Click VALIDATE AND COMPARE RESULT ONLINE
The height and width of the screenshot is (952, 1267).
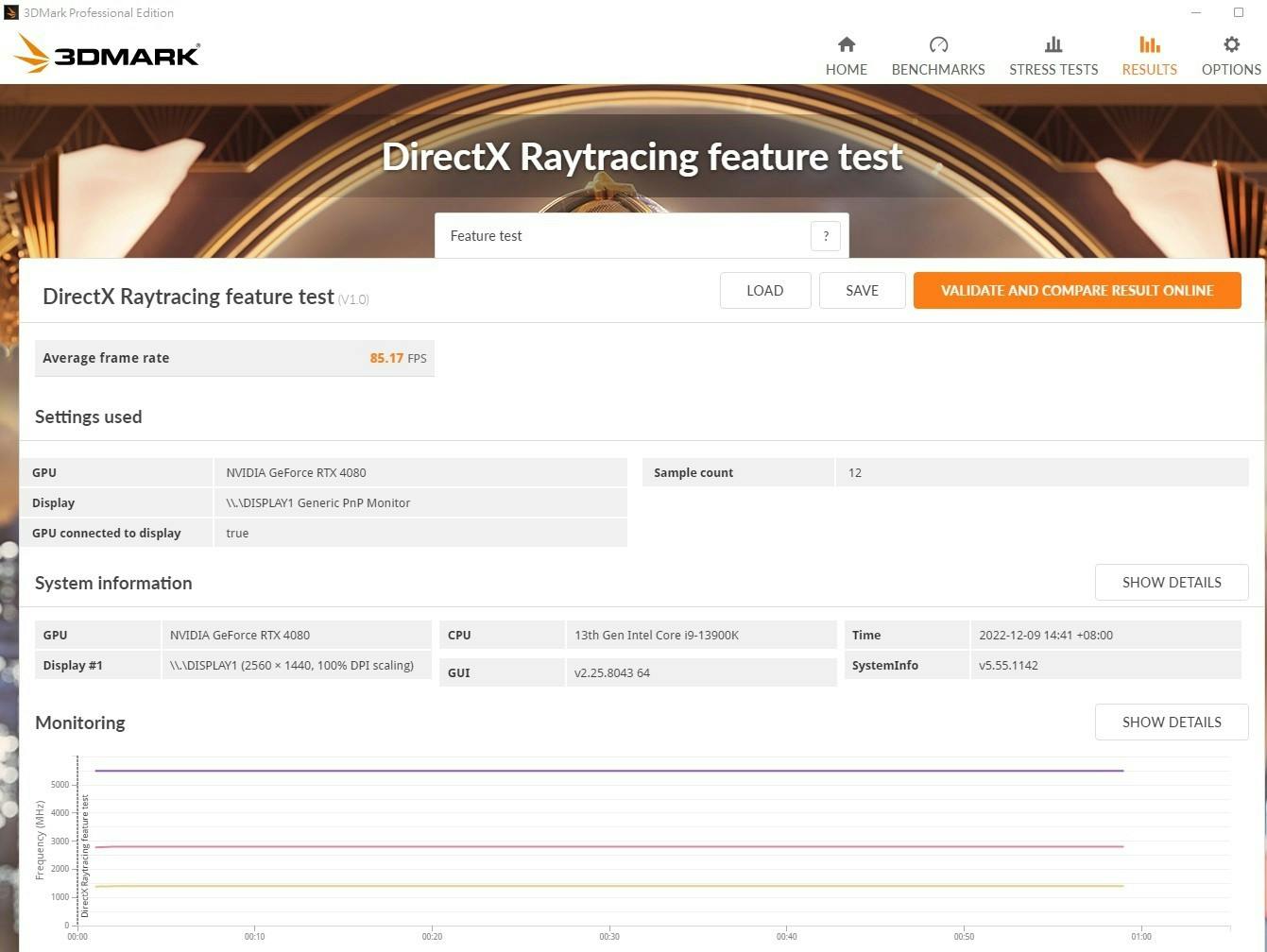point(1077,291)
